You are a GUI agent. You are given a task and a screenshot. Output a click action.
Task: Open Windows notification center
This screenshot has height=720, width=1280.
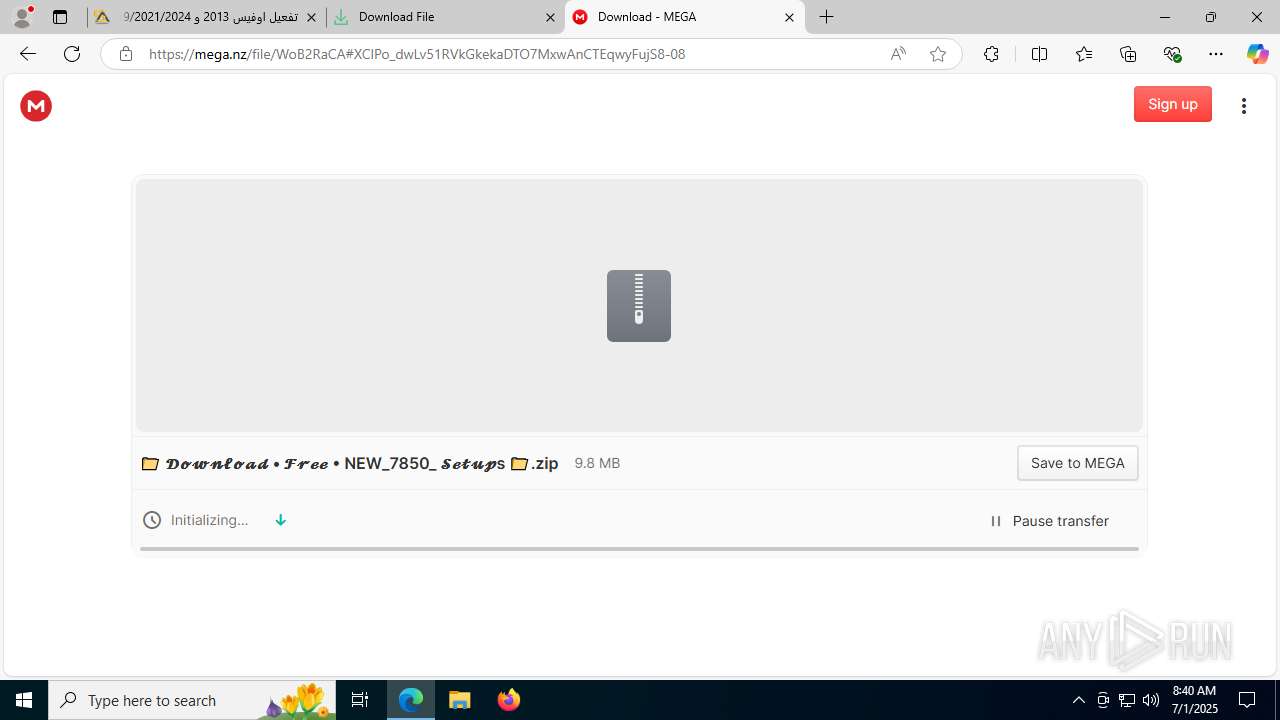(1247, 700)
